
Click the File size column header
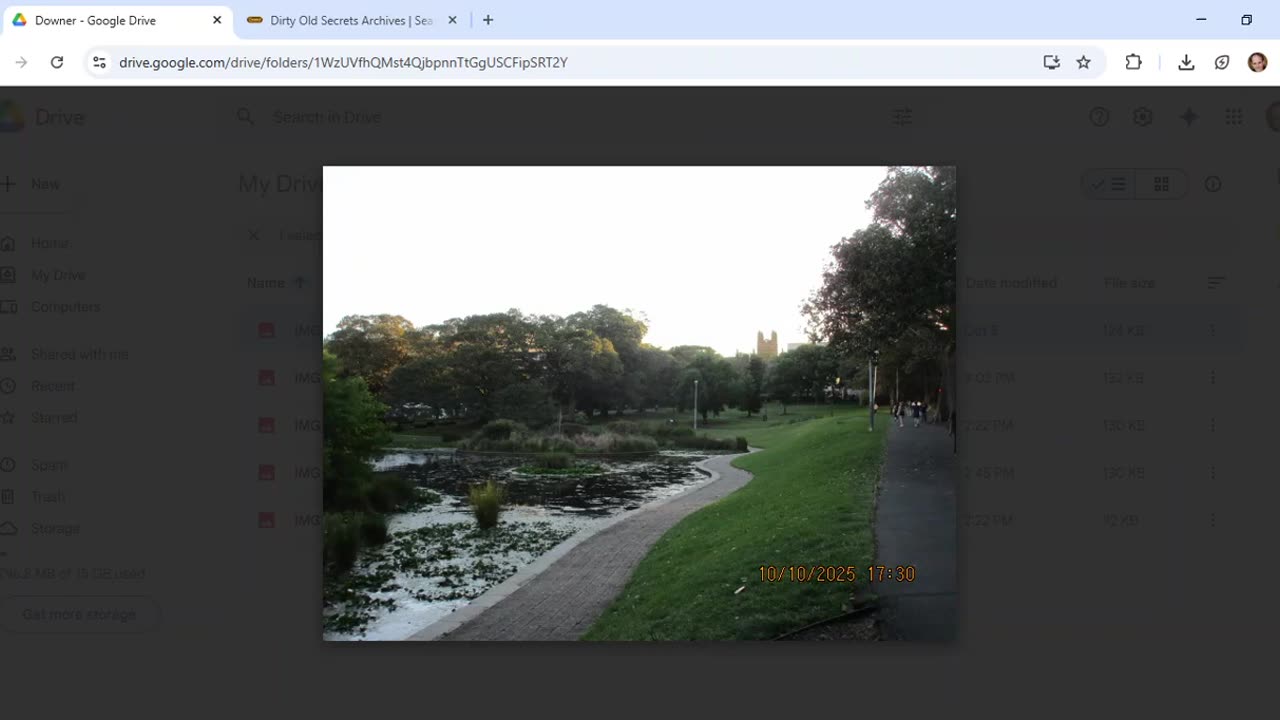click(1129, 283)
